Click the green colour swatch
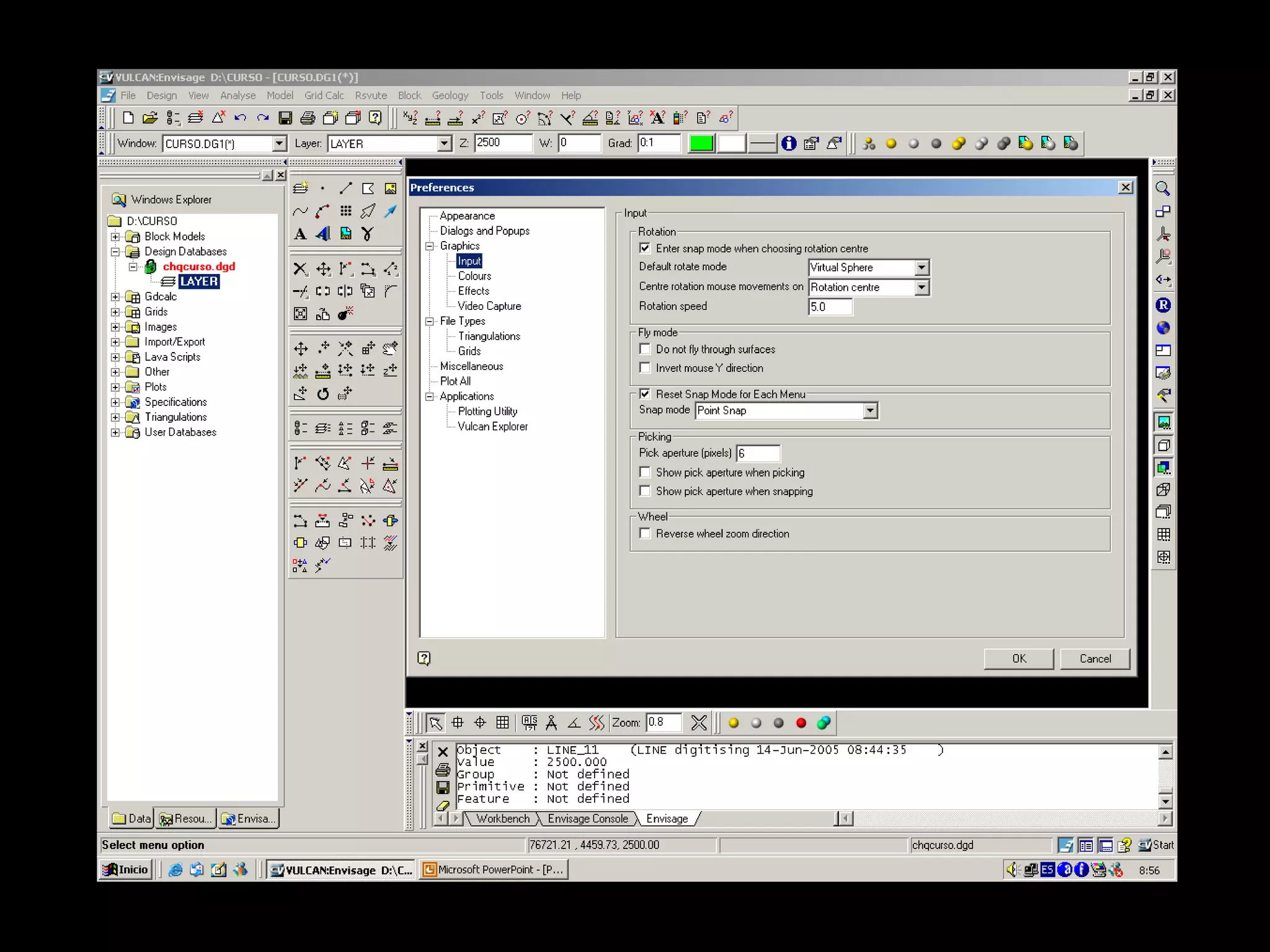1270x952 pixels. pos(701,144)
